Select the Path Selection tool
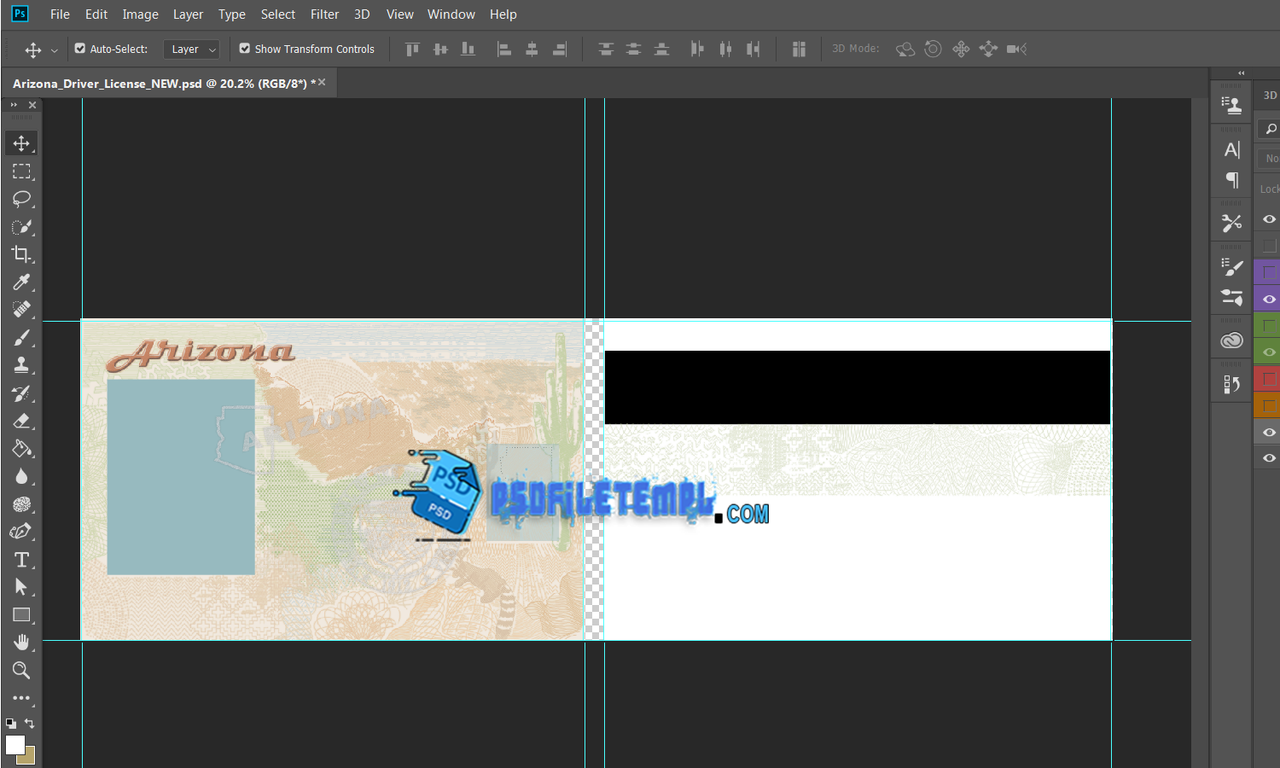 pyautogui.click(x=21, y=587)
